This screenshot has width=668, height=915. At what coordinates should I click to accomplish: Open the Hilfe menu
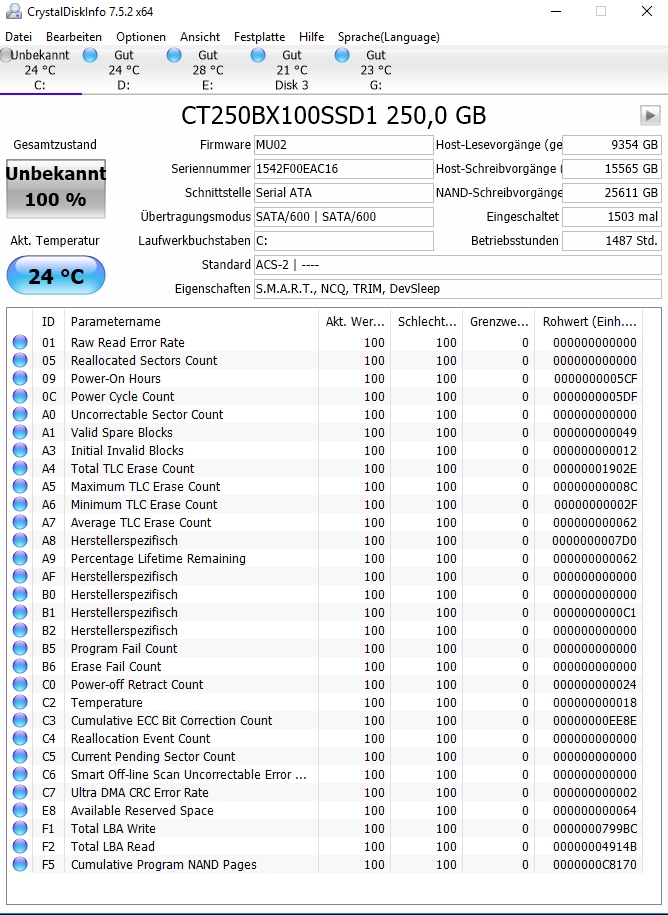(312, 37)
